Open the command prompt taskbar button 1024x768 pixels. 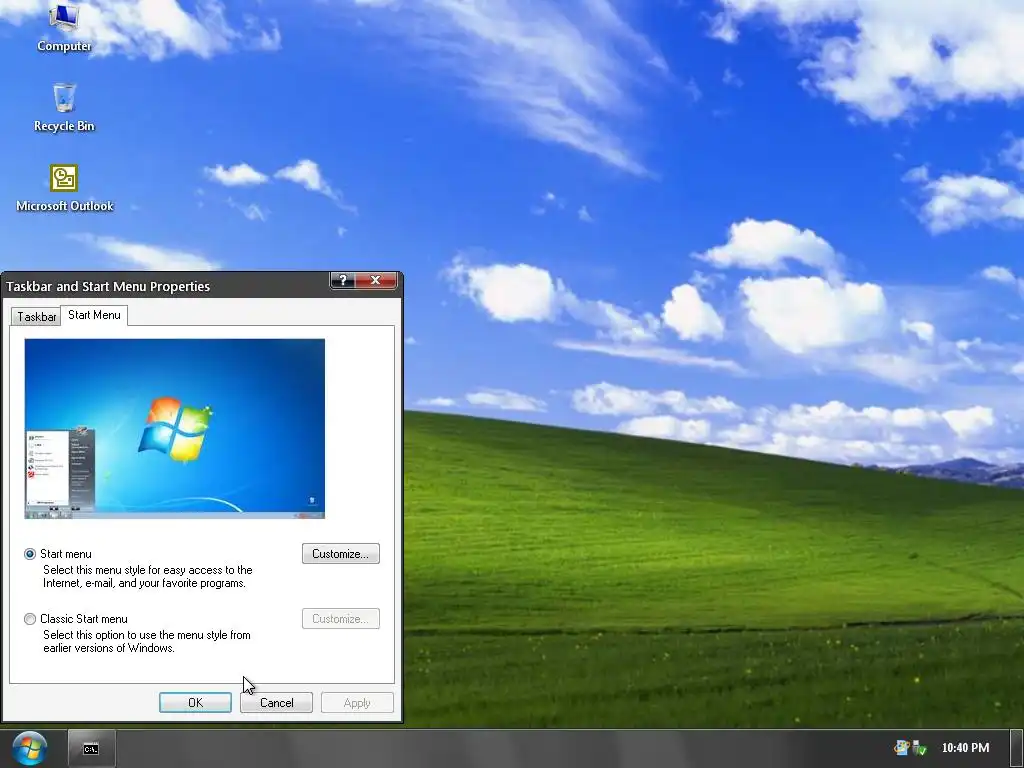tap(91, 748)
